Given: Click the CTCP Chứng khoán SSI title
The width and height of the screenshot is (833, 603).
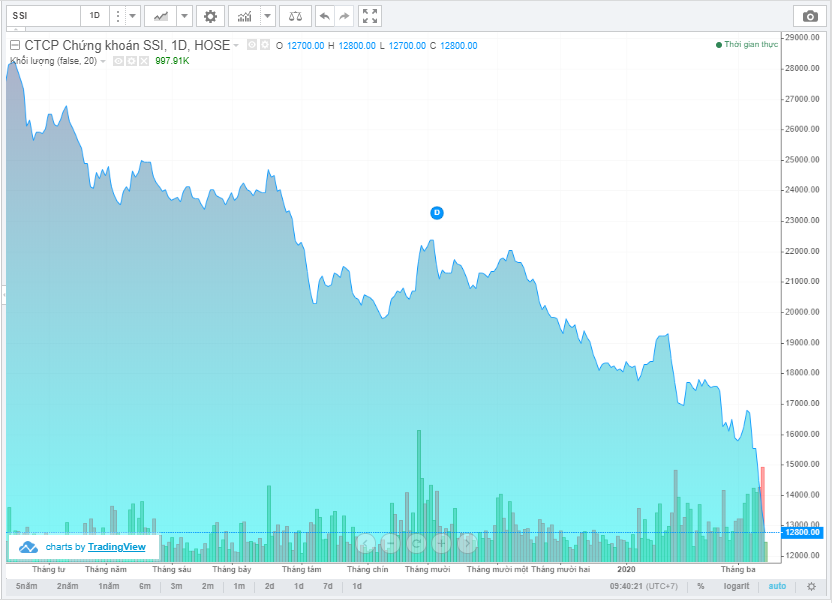Looking at the screenshot, I should coord(128,46).
